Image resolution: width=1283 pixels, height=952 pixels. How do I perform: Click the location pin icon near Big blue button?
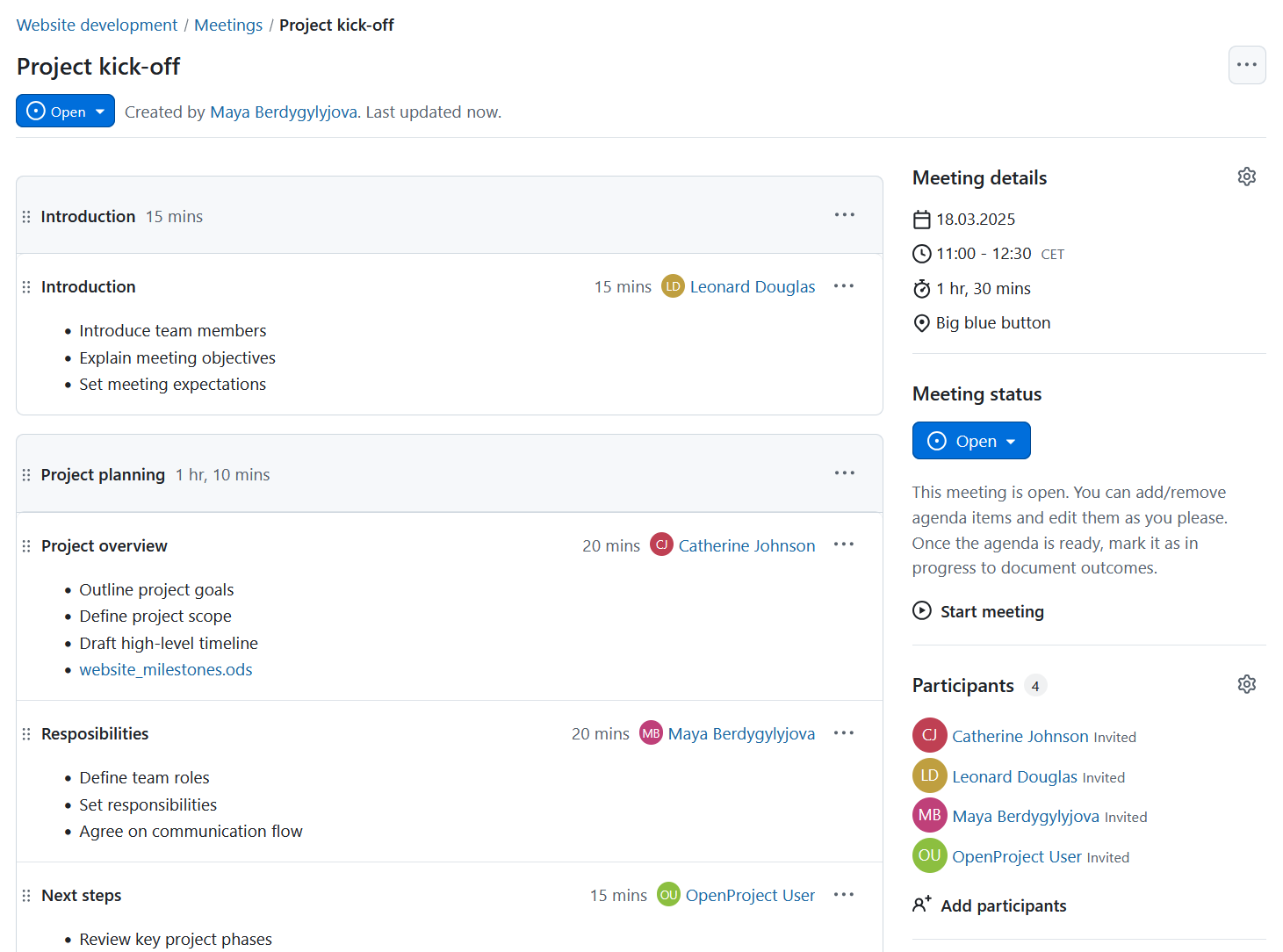[x=921, y=322]
